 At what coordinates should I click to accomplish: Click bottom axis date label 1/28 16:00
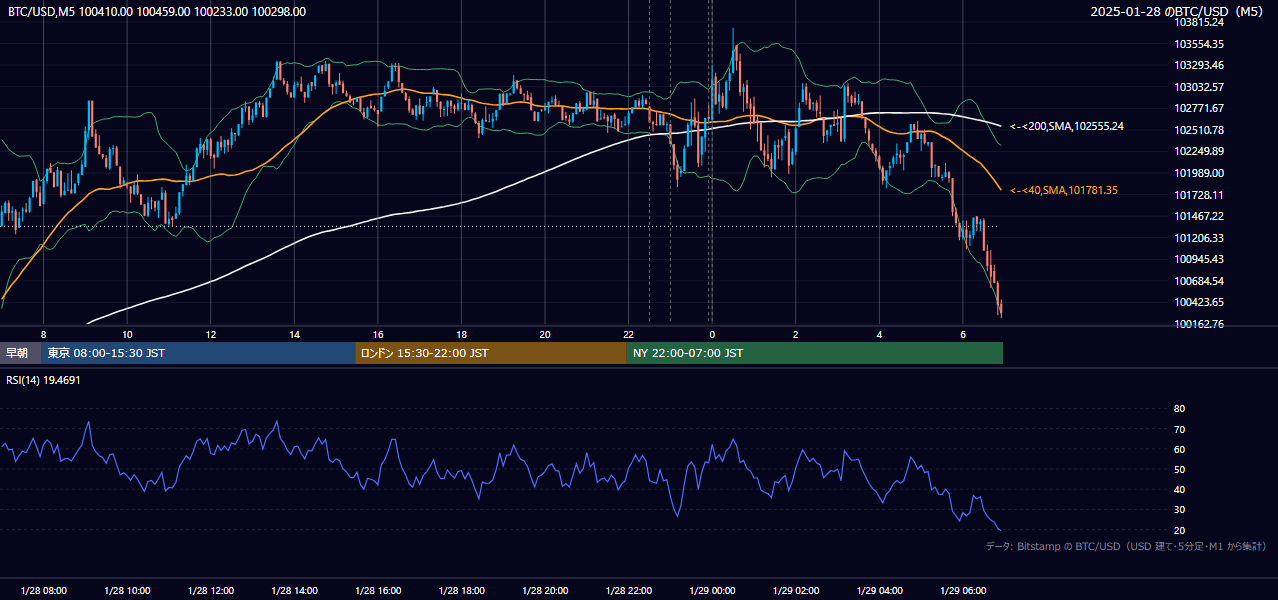(x=378, y=590)
